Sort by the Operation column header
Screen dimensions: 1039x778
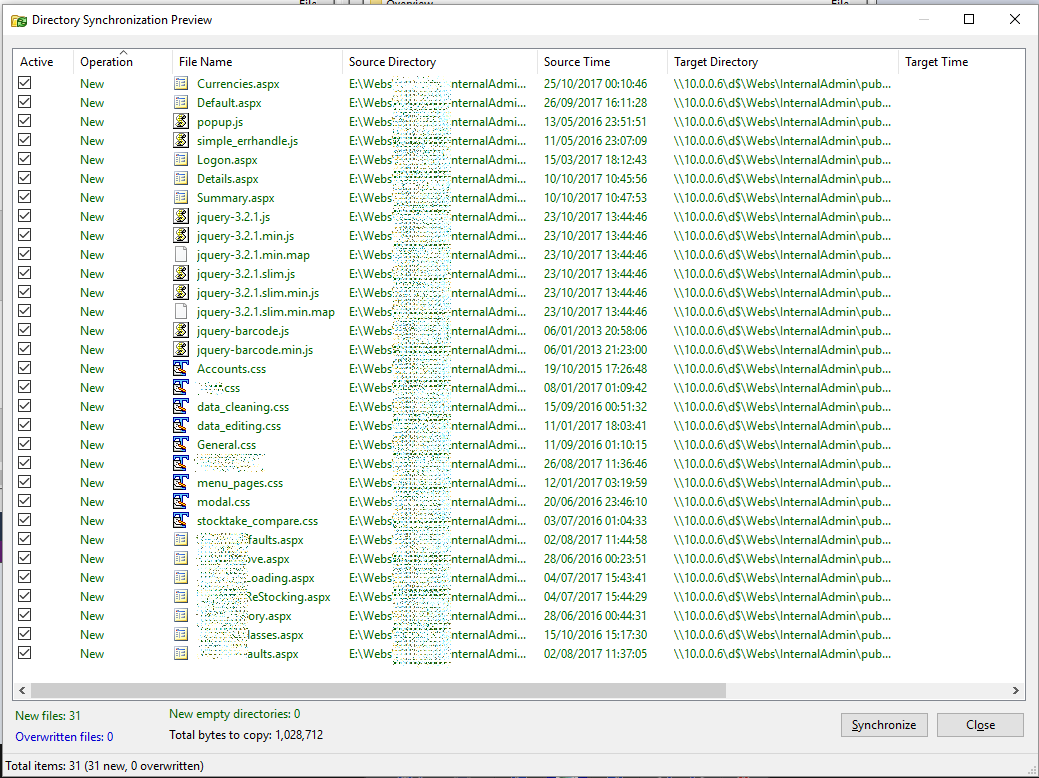tap(123, 62)
